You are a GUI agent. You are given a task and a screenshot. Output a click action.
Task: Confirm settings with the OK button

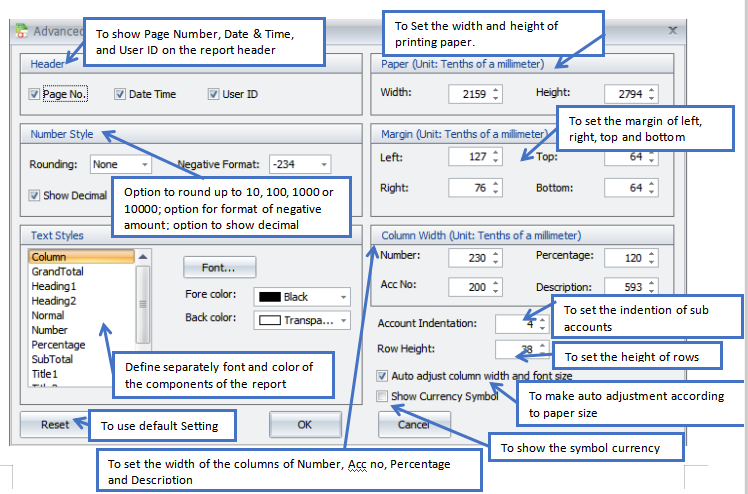[x=305, y=424]
